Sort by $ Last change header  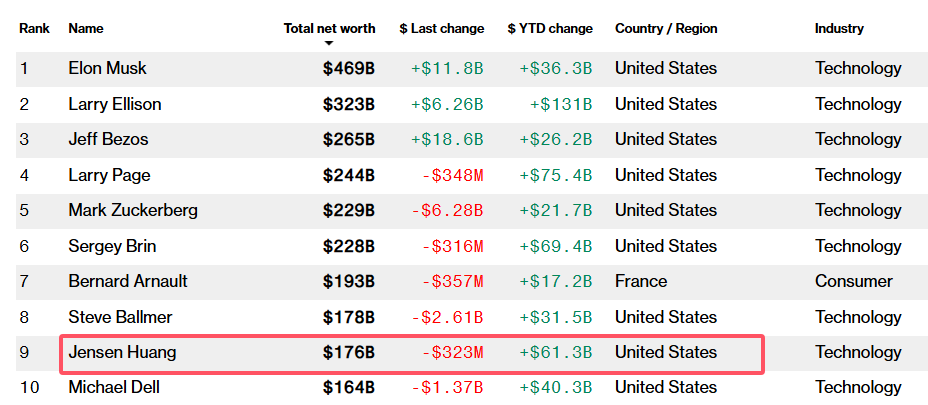click(x=441, y=29)
